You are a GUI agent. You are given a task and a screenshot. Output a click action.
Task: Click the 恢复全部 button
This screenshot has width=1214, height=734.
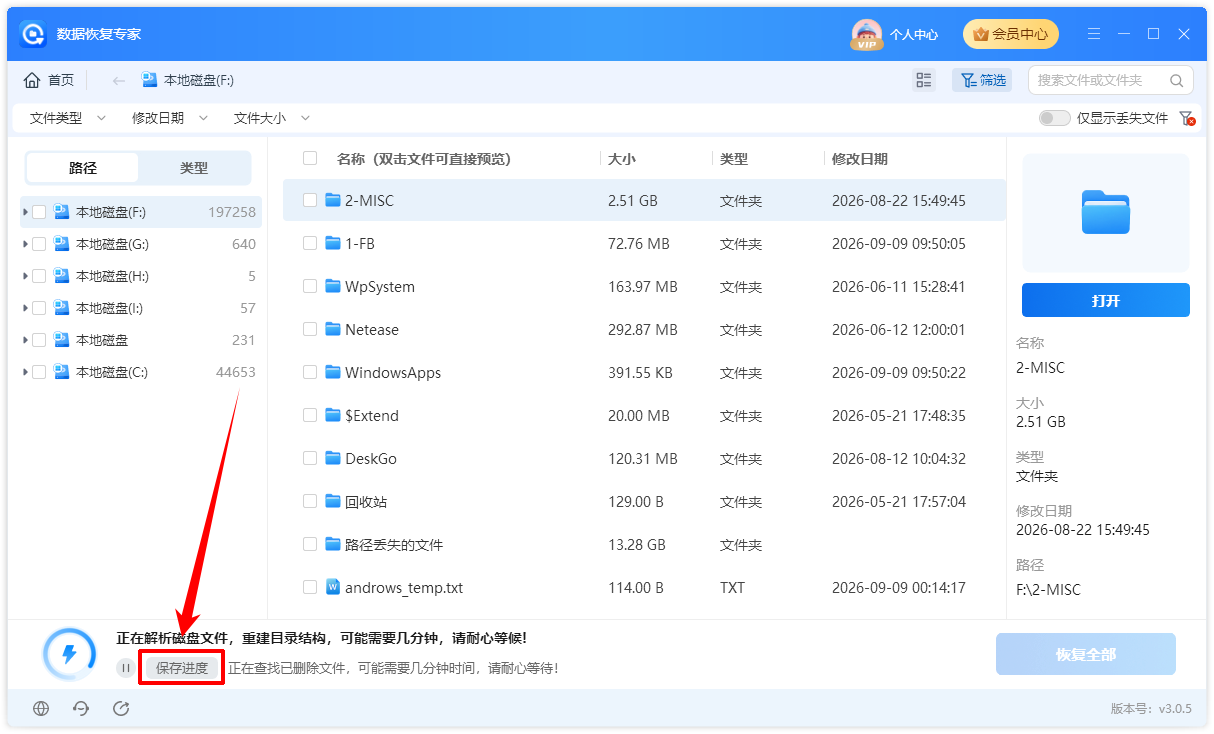(1086, 655)
